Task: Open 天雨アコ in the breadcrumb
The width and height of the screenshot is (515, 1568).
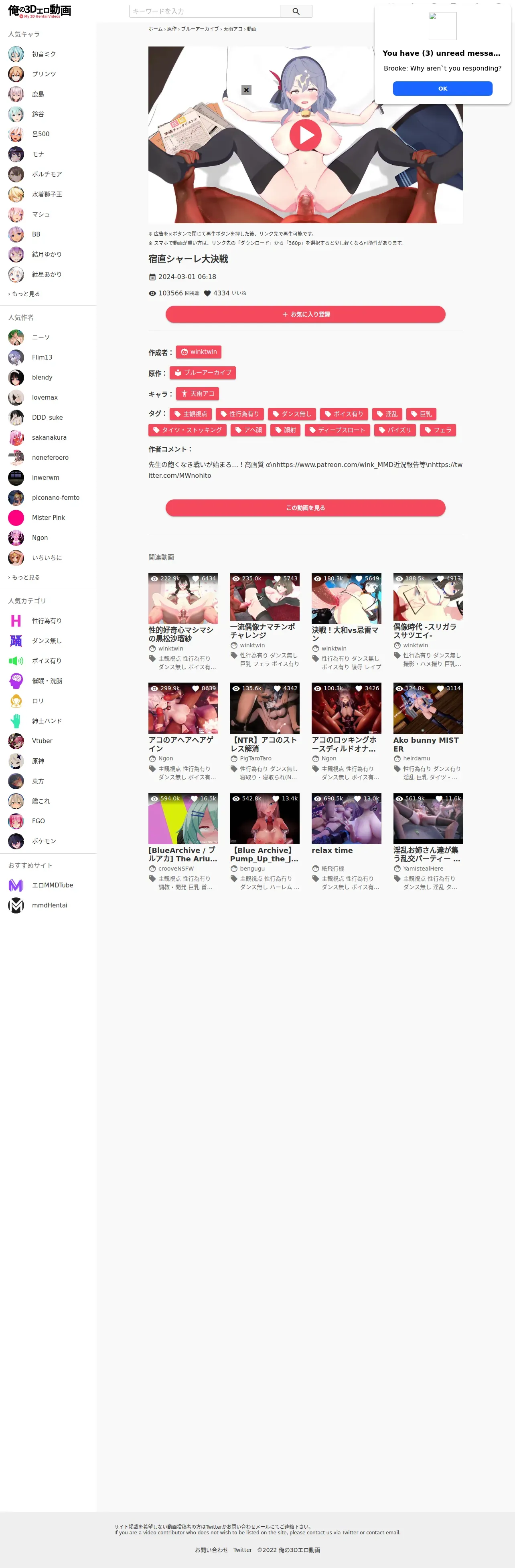Action: 233,29
